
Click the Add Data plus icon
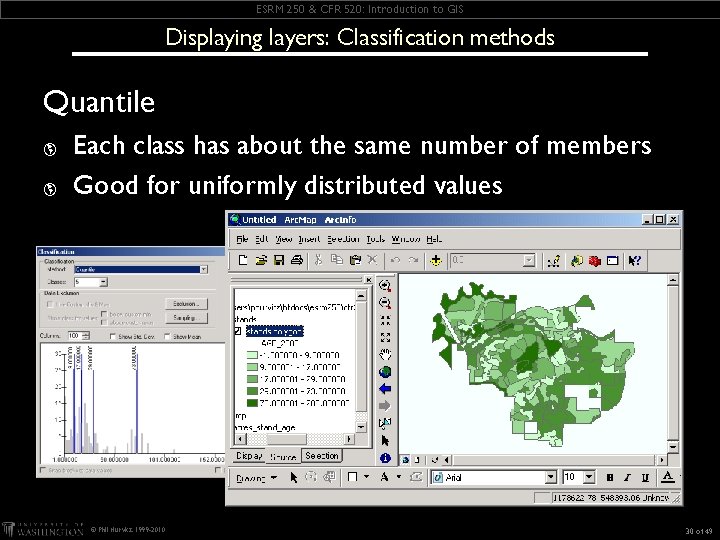pyautogui.click(x=435, y=261)
